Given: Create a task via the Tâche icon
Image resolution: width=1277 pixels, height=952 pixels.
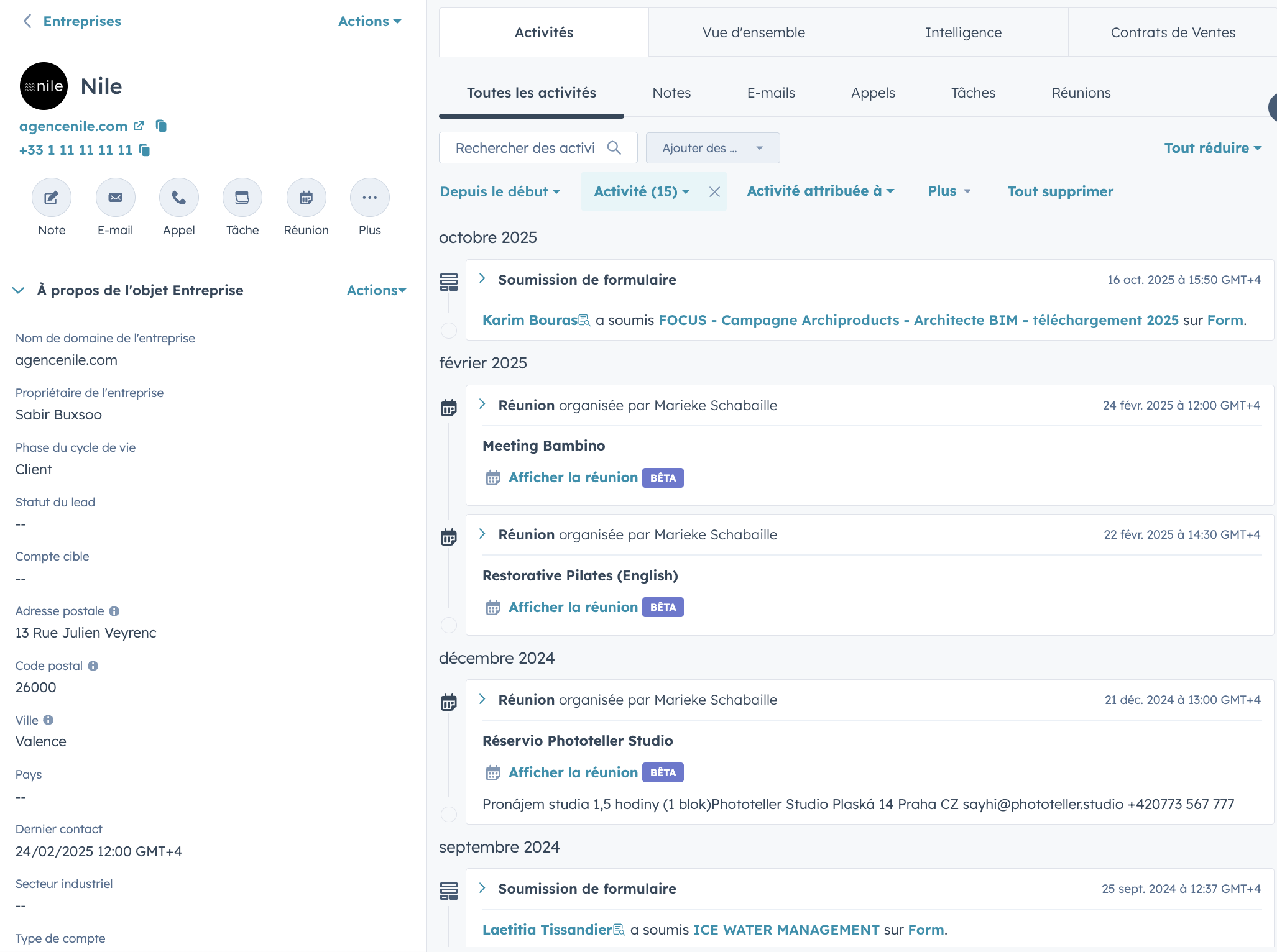Looking at the screenshot, I should 242,197.
